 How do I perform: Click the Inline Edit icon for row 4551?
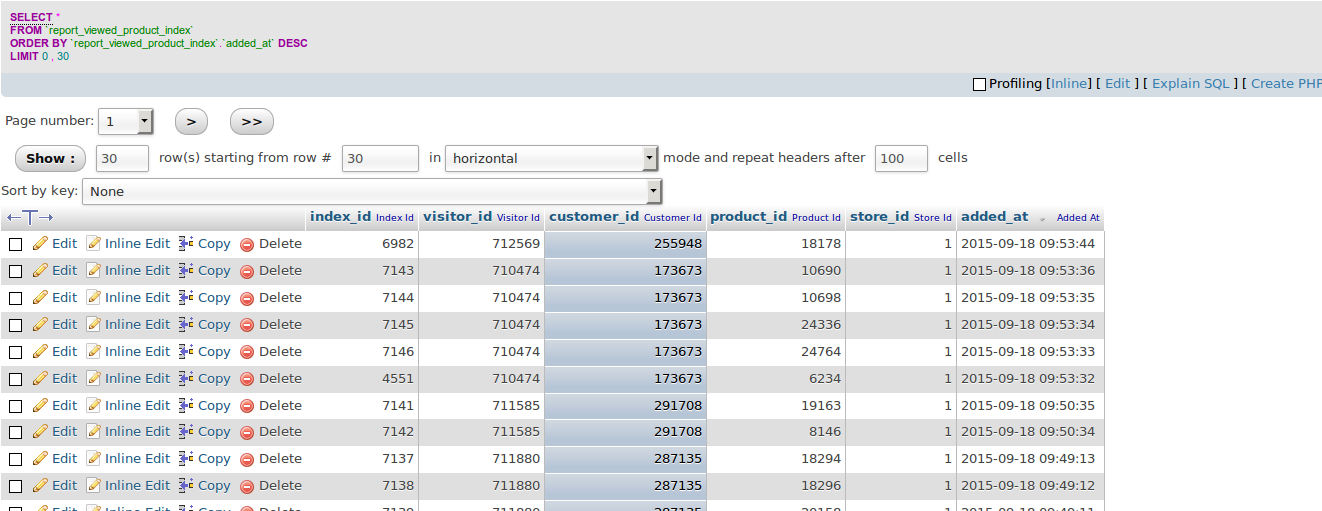94,378
